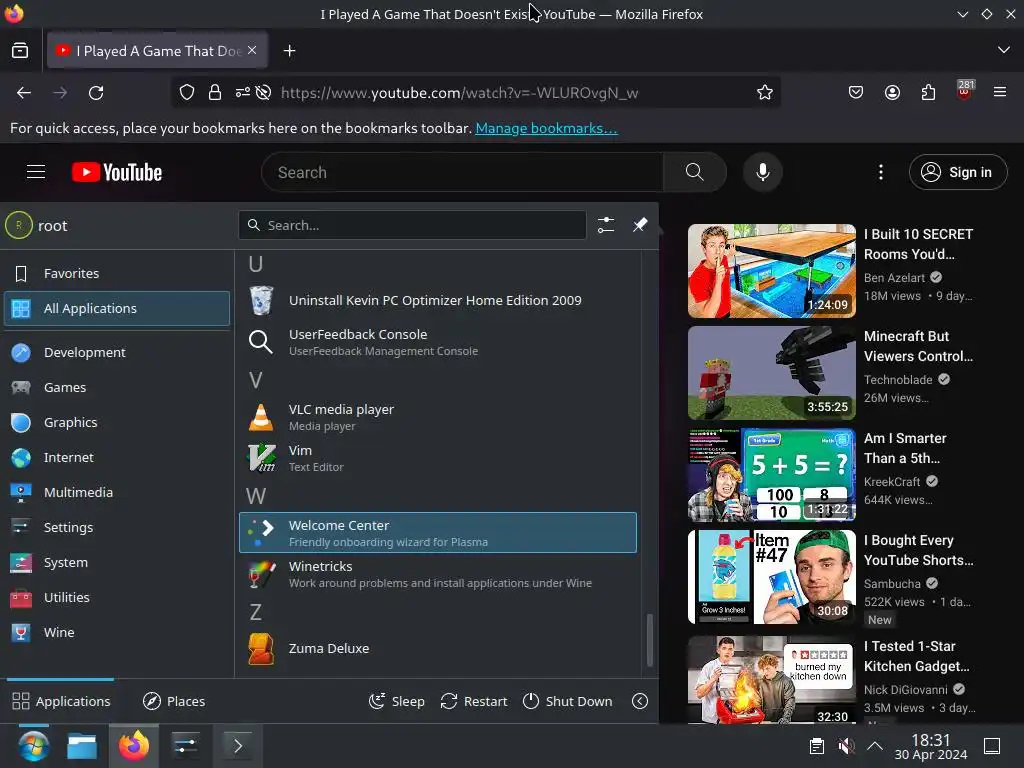This screenshot has height=768, width=1024.
Task: Open the Firefox account icon
Action: pos(892,93)
